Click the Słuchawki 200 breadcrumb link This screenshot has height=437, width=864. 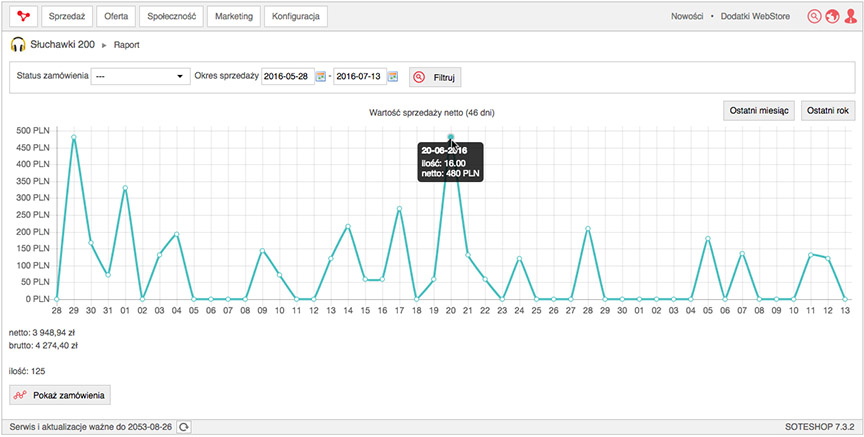click(x=62, y=45)
